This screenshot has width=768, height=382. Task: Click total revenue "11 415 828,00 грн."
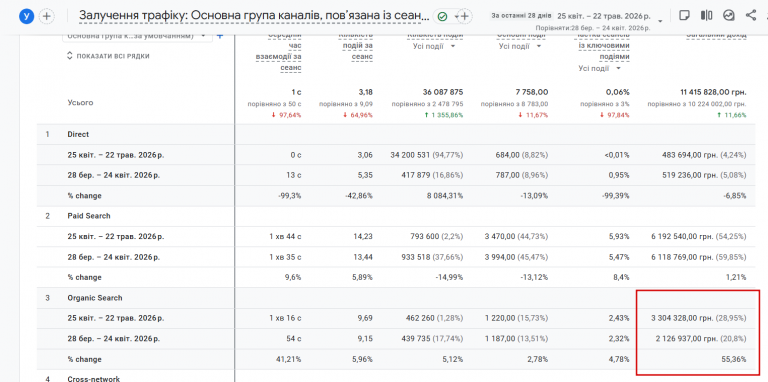coord(714,92)
